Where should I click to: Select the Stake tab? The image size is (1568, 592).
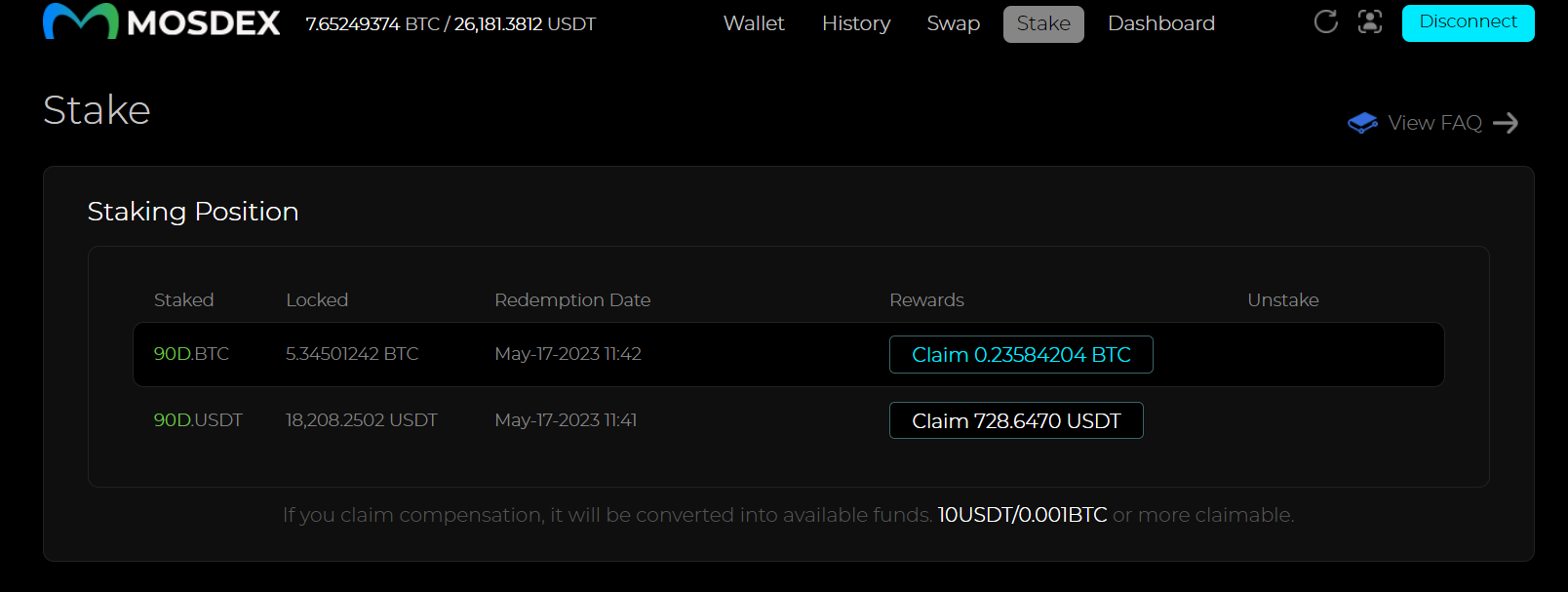[1043, 23]
